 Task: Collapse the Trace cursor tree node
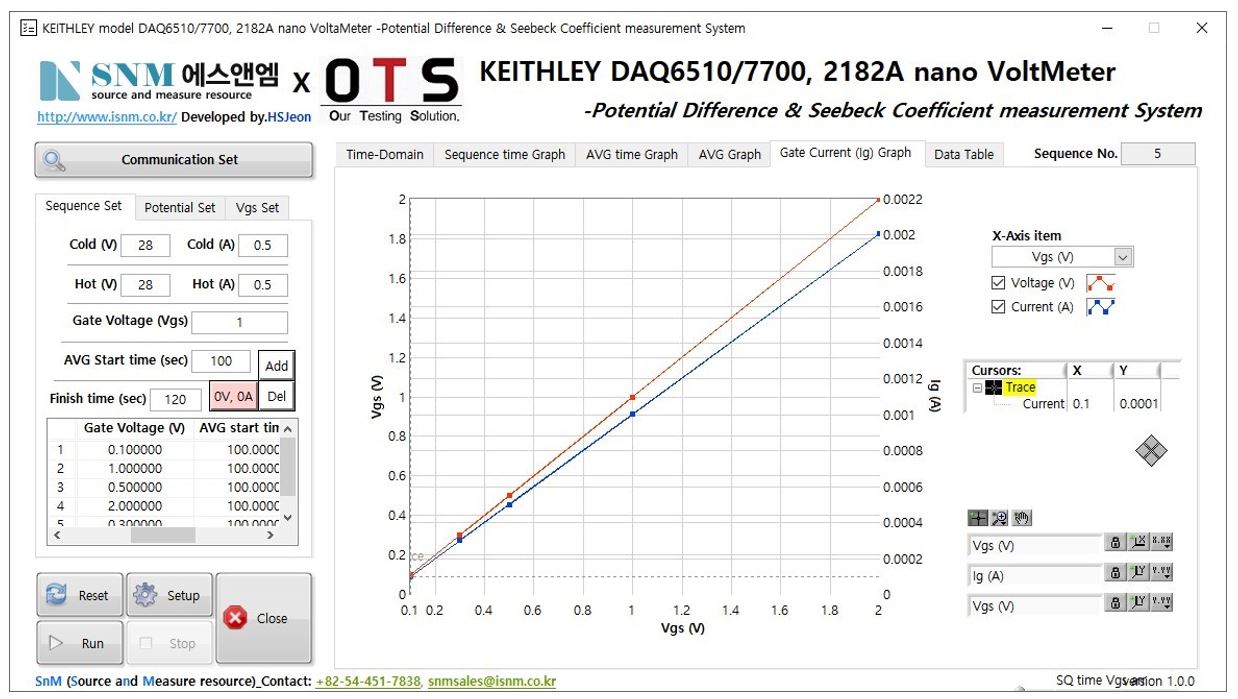[x=978, y=388]
